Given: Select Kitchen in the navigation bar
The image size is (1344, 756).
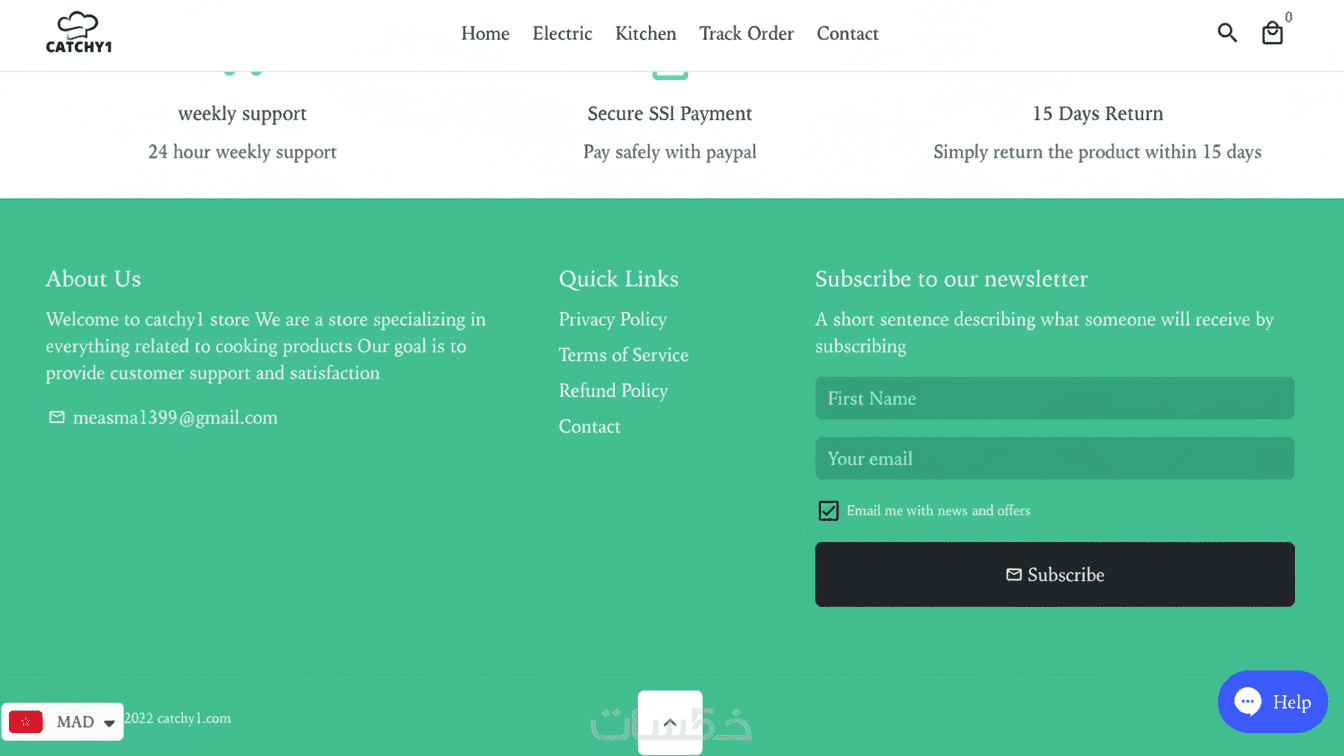Looking at the screenshot, I should [645, 34].
